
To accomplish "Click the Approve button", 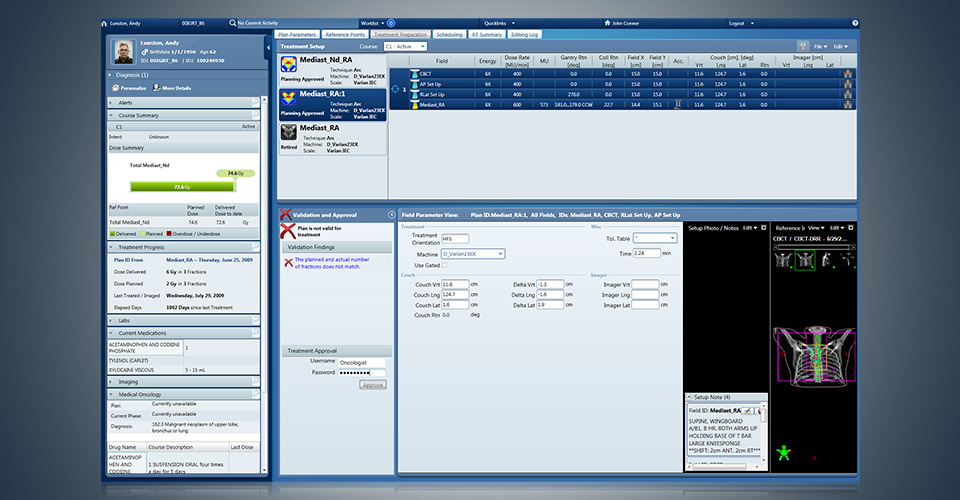I will pyautogui.click(x=372, y=385).
